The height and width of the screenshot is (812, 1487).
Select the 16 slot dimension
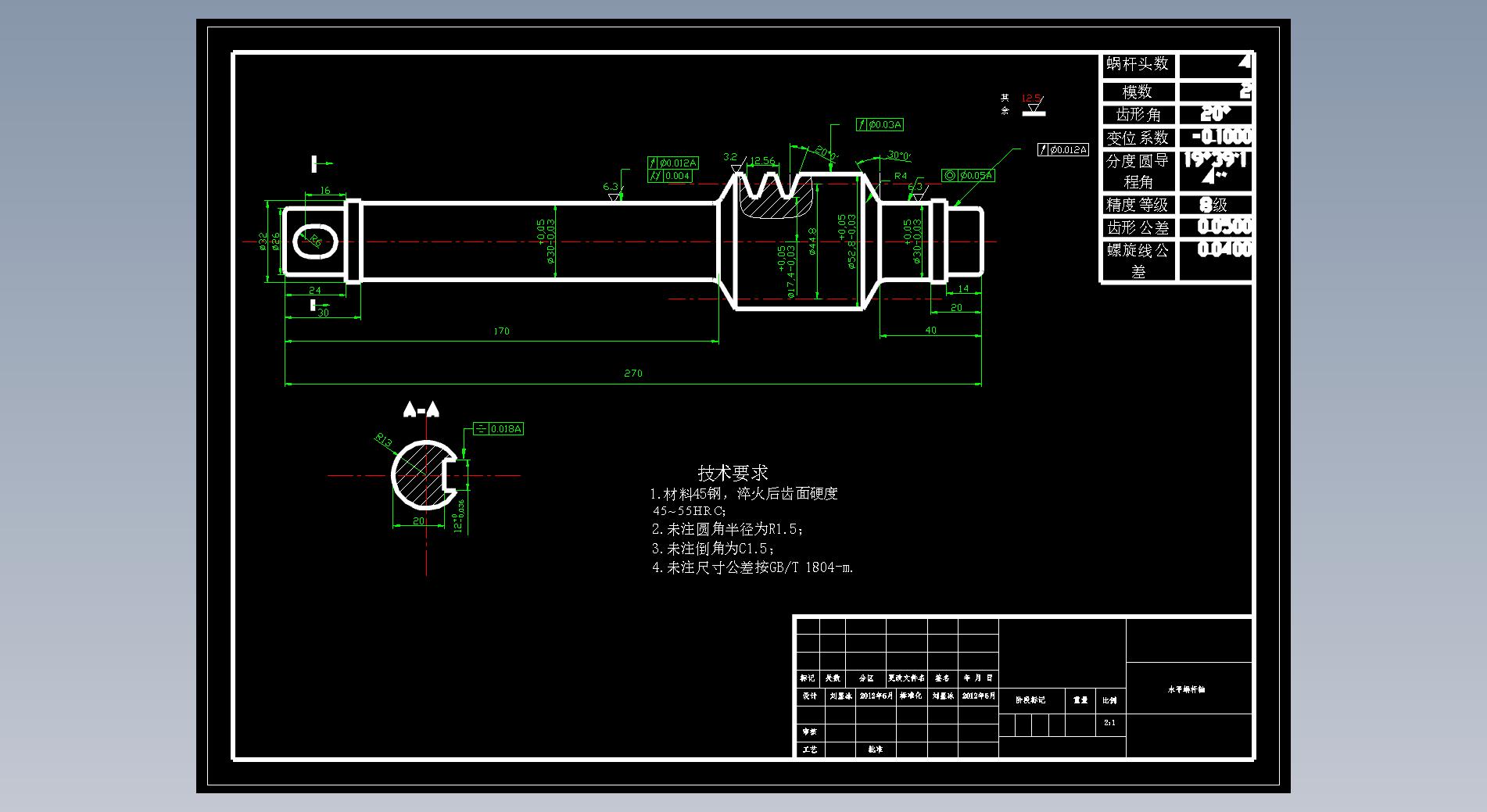325,191
